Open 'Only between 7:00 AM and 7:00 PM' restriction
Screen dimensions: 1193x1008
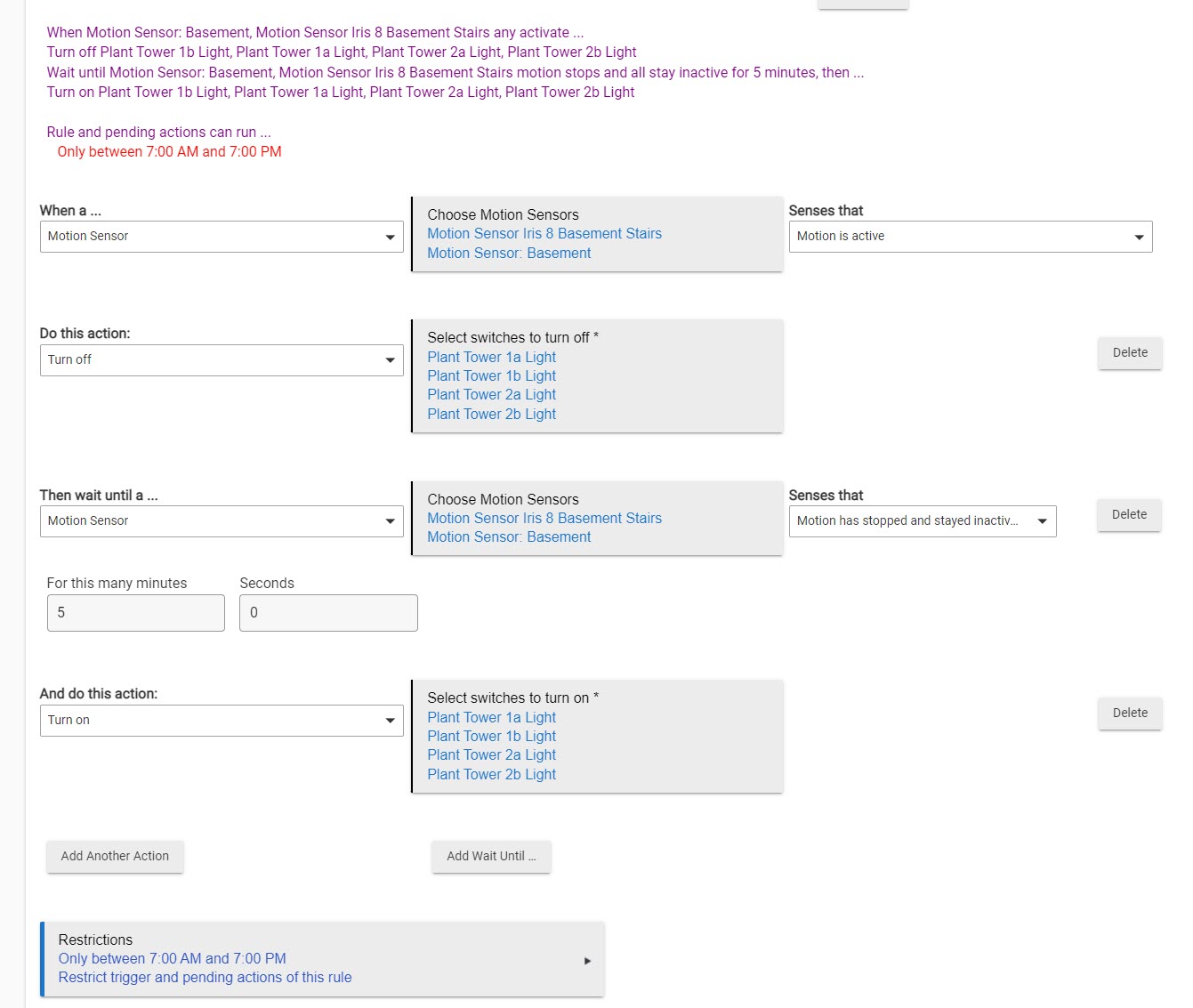click(173, 959)
